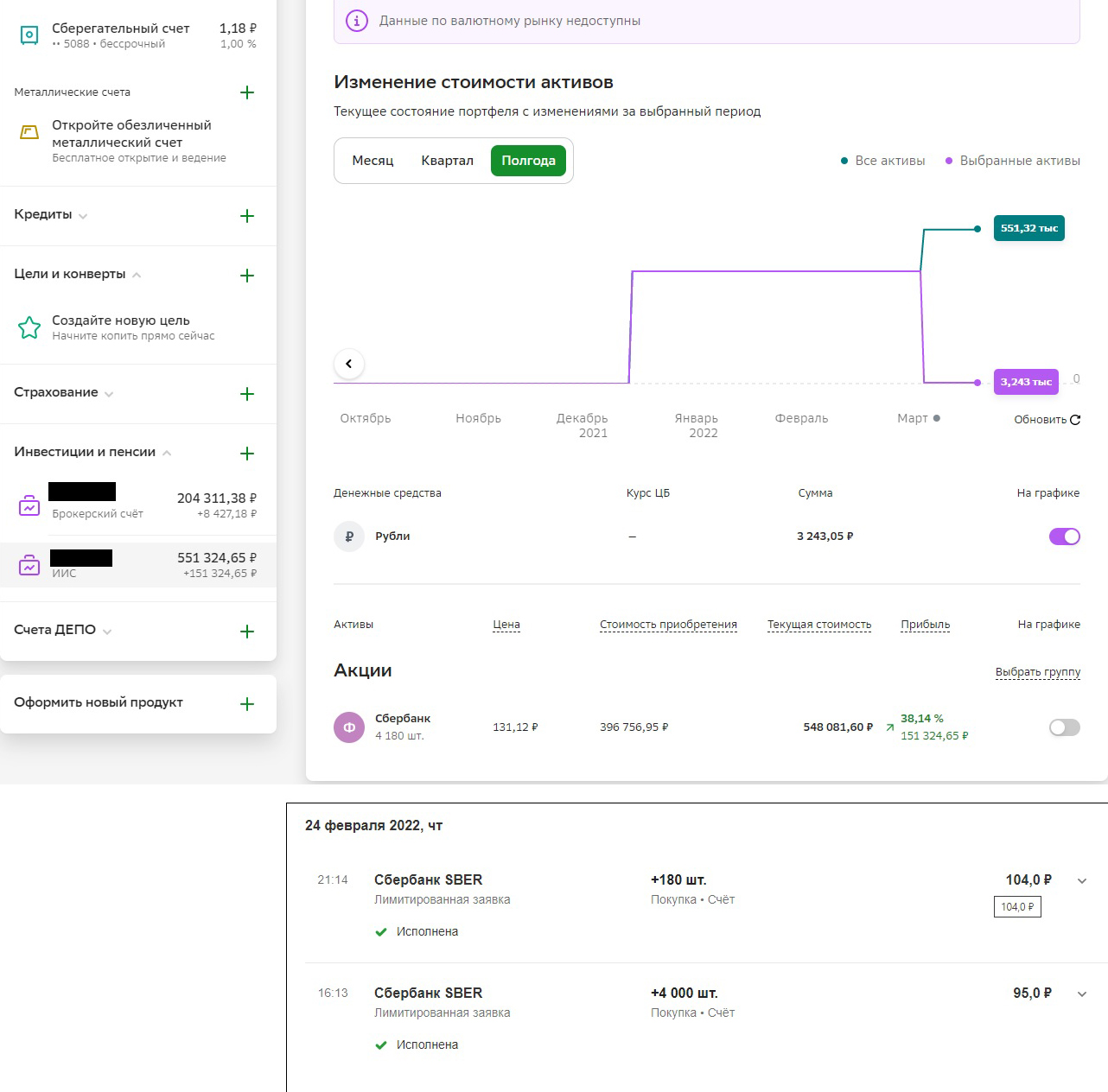The width and height of the screenshot is (1108, 1092).
Task: Select the Месяц period tab
Action: click(373, 161)
